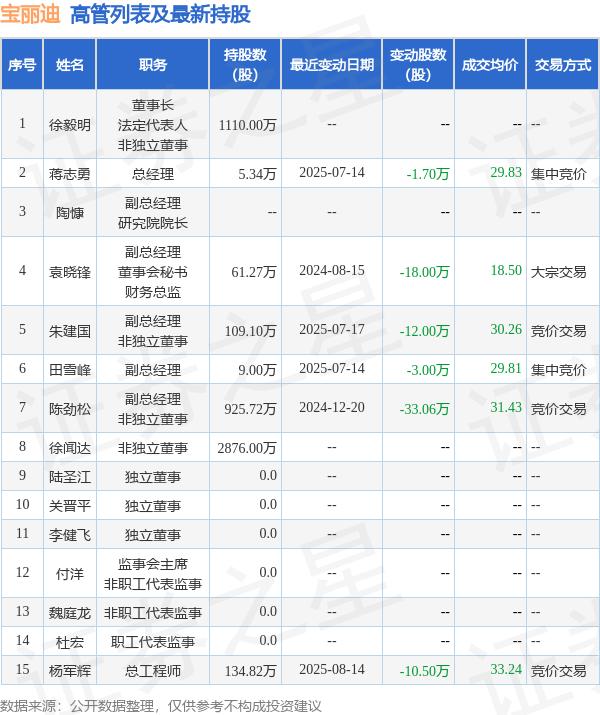600x715 pixels.
Task: Click 职工代表监事 in 杜宏's row
Action: click(x=153, y=642)
